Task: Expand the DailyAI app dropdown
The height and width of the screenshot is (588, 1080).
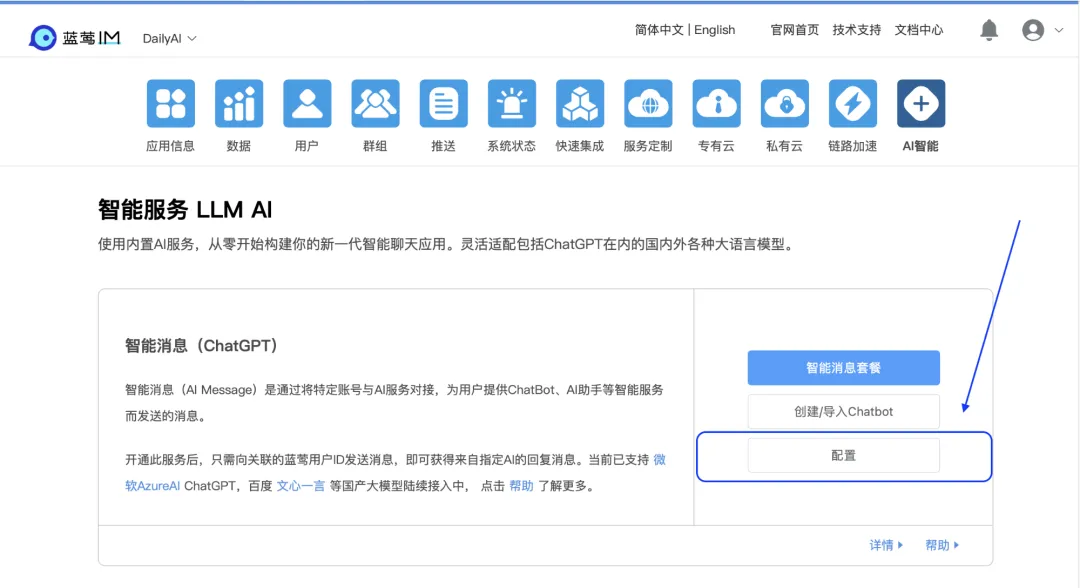Action: point(170,38)
